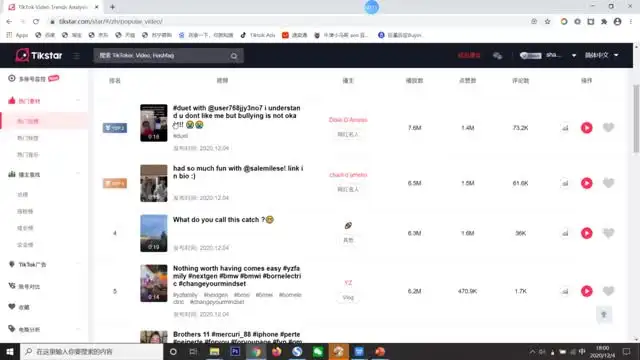The image size is (640, 360).
Task: Click the Windows taskbar search box
Action: [x=92, y=351]
